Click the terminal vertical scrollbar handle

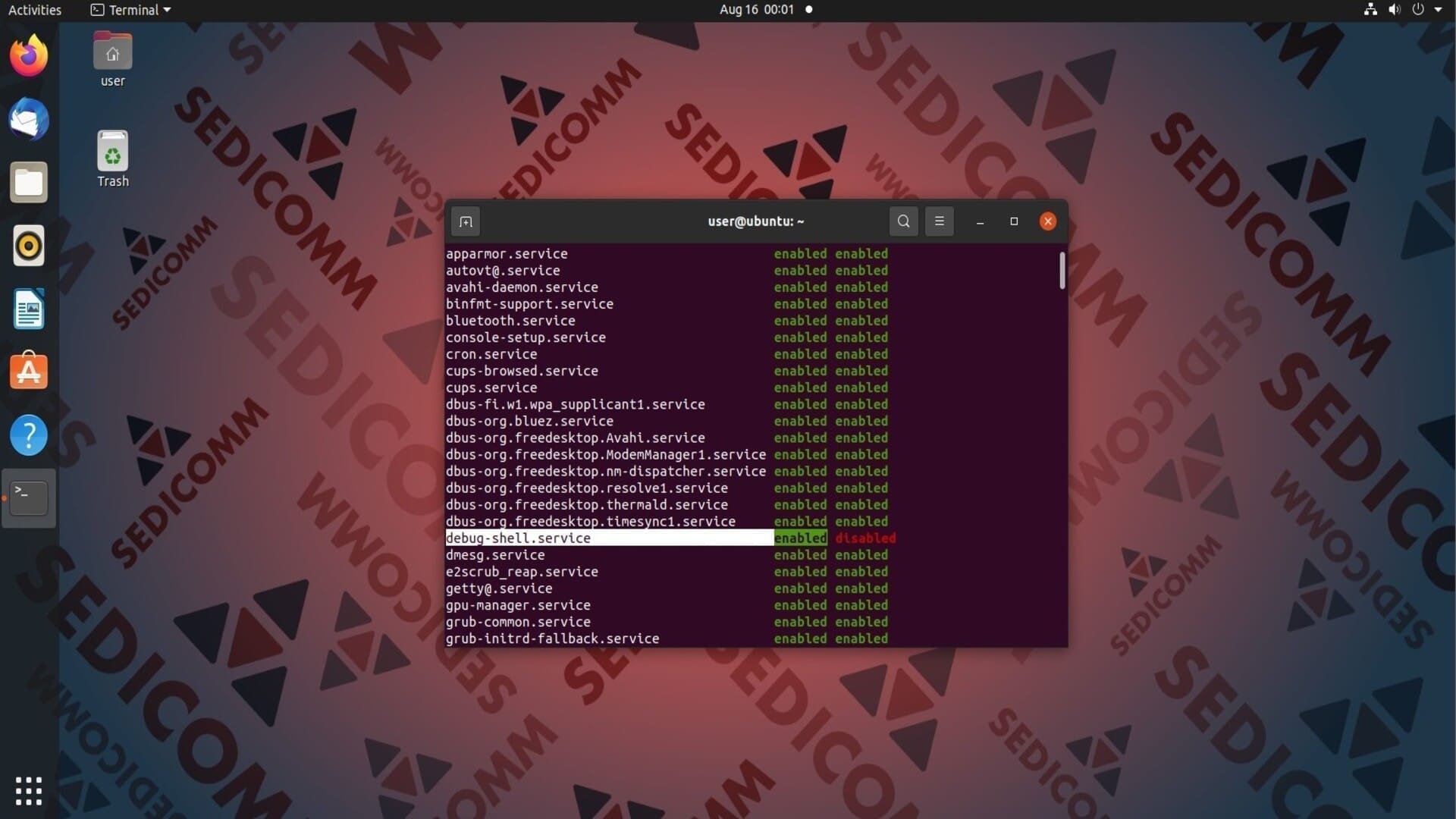1062,271
